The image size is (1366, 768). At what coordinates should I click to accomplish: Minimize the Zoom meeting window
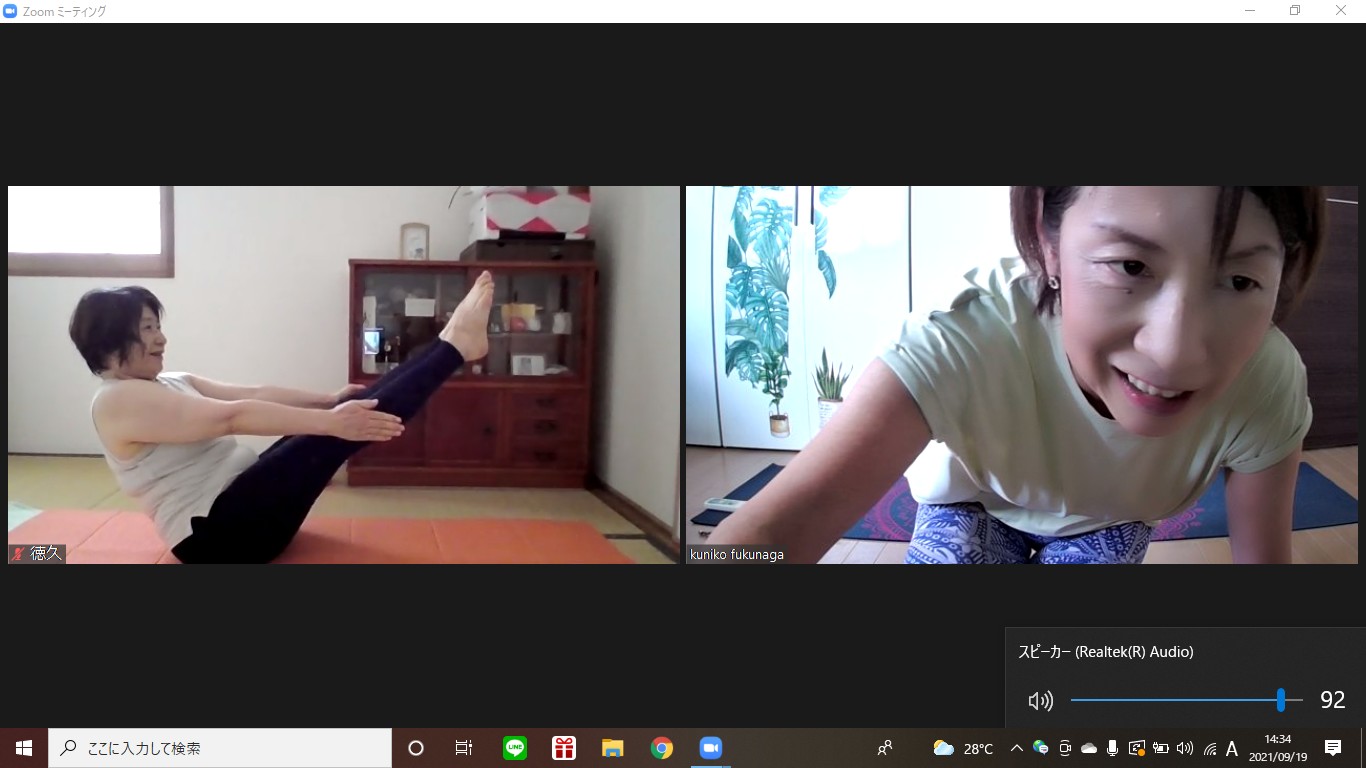(1250, 11)
